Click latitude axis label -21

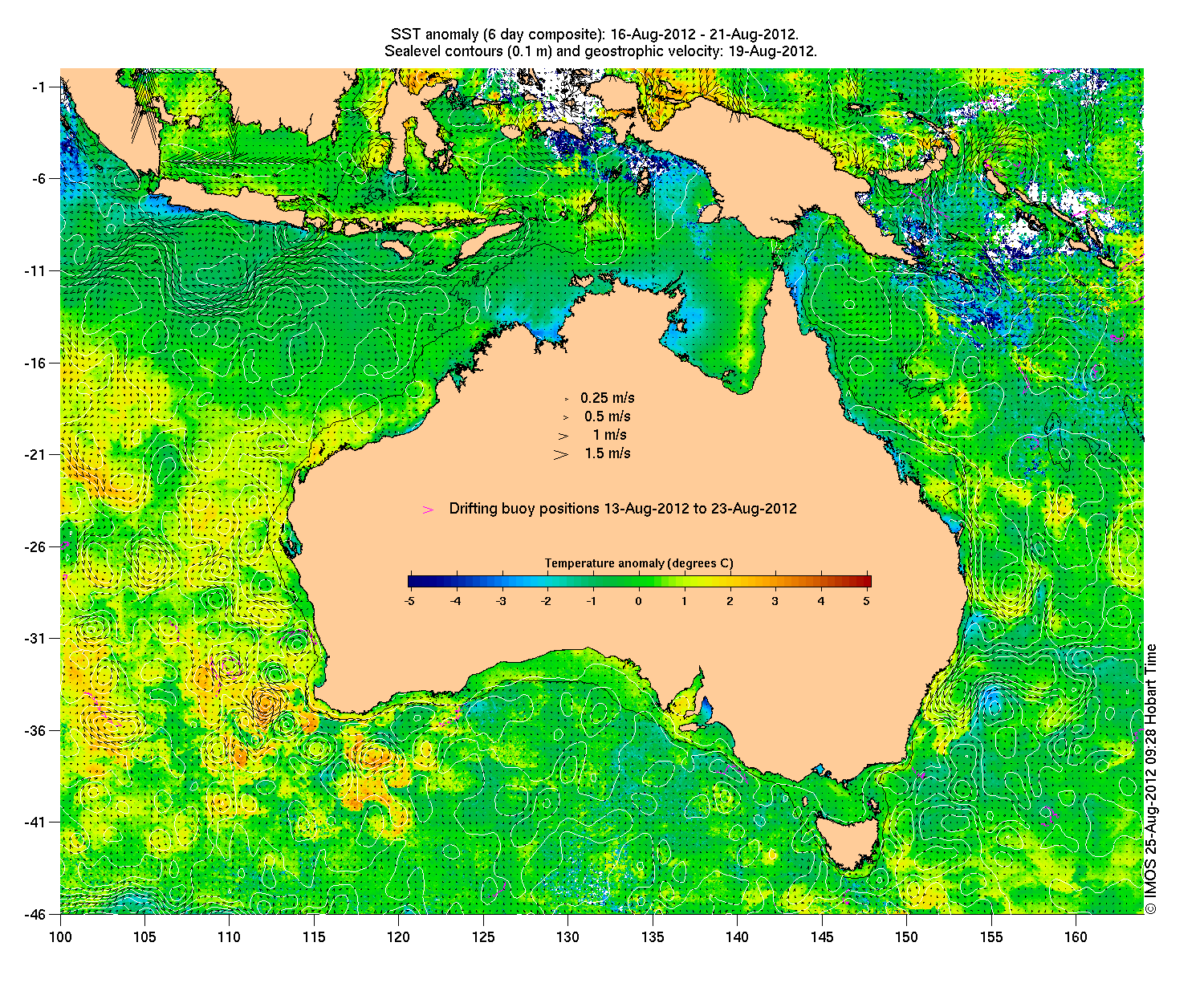click(x=35, y=455)
